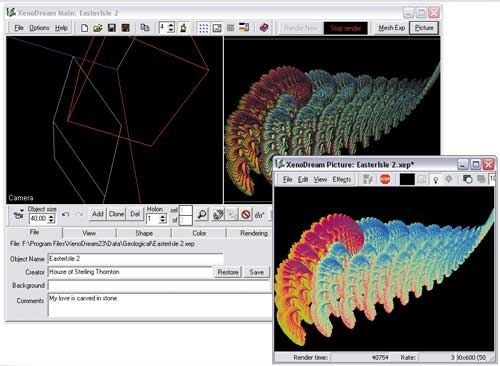Viewport: 500px width, 366px height.
Task: Click the light bulb icon in Picture toolbar
Action: pos(435,180)
